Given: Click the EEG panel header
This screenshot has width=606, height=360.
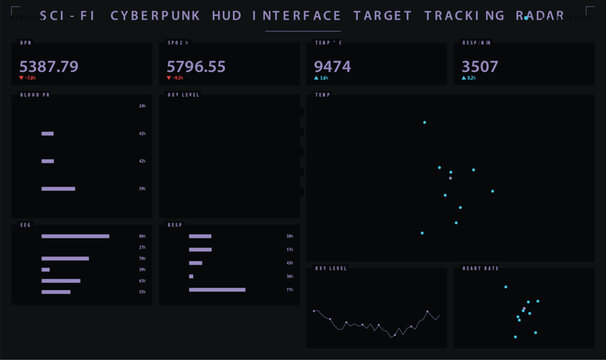Looking at the screenshot, I should (25, 225).
